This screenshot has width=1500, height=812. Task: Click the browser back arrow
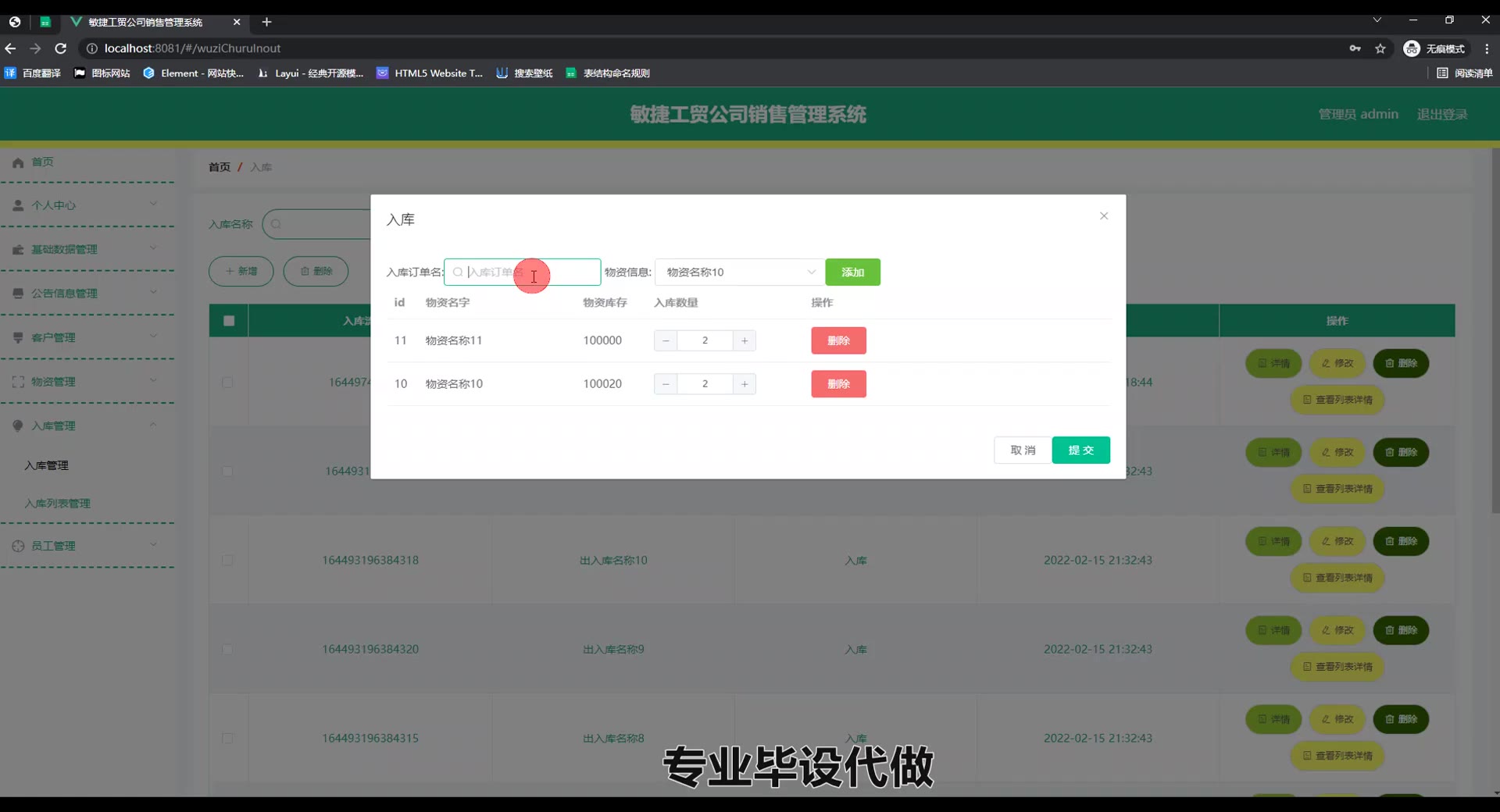click(10, 48)
